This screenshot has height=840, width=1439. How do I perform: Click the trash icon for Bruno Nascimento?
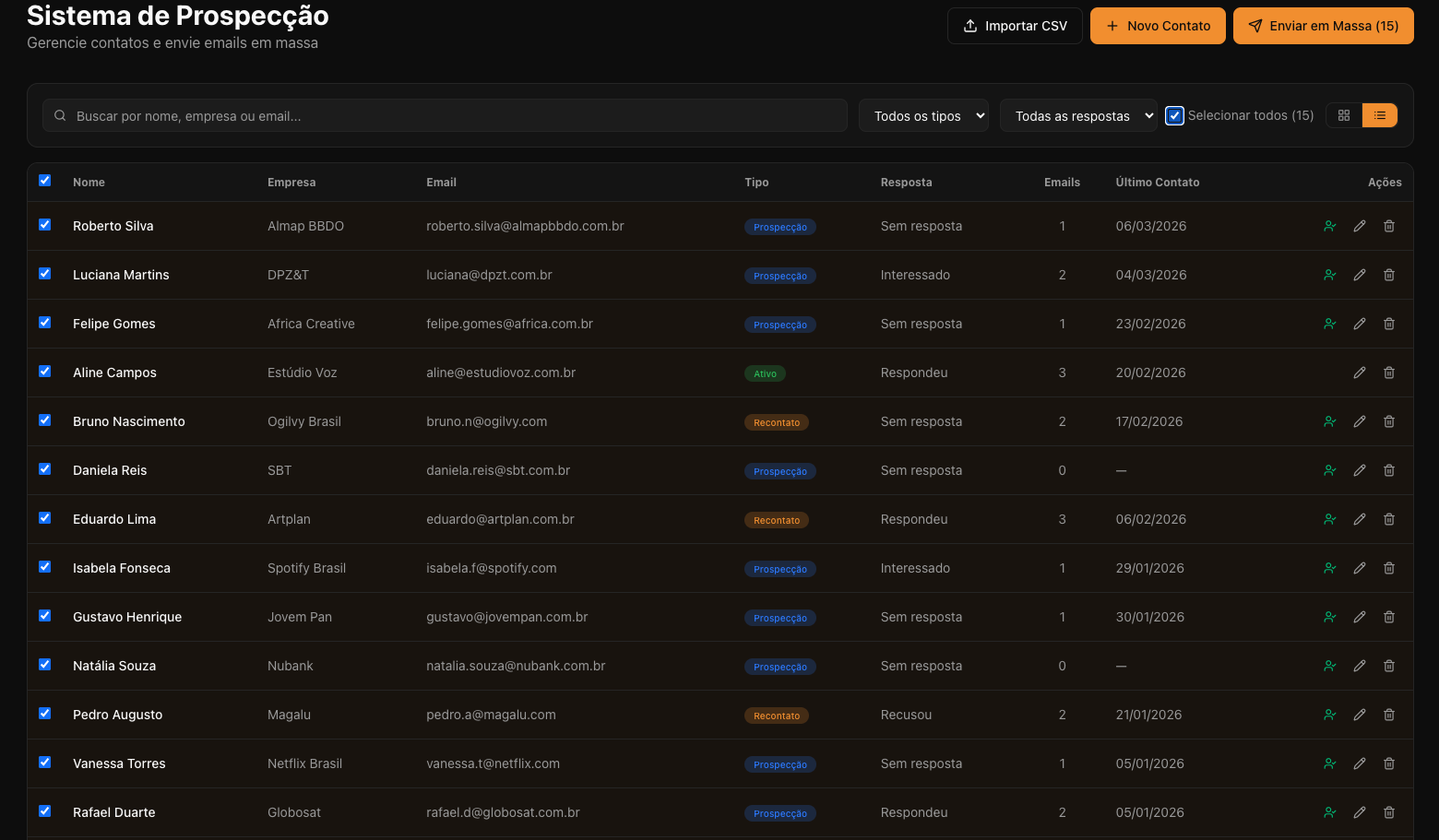pyautogui.click(x=1388, y=421)
